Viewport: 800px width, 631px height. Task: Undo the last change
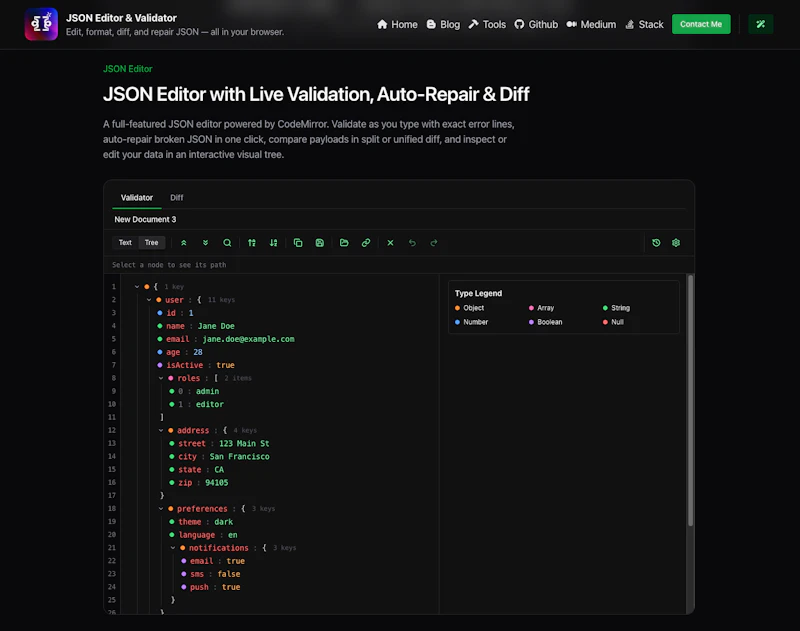[x=412, y=243]
